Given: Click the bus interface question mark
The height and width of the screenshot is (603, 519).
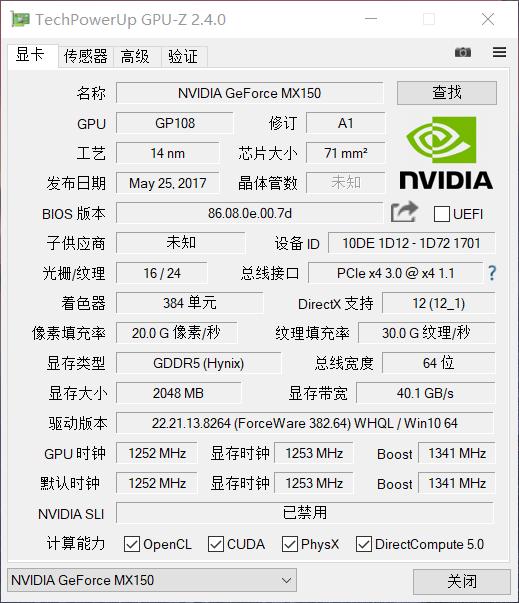Looking at the screenshot, I should coord(492,273).
